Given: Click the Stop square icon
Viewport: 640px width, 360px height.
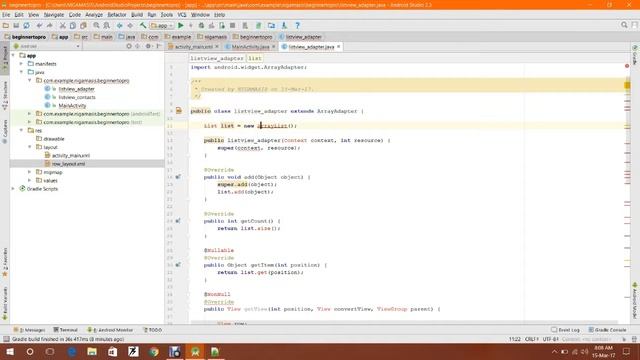Looking at the screenshot, I should pos(233,25).
